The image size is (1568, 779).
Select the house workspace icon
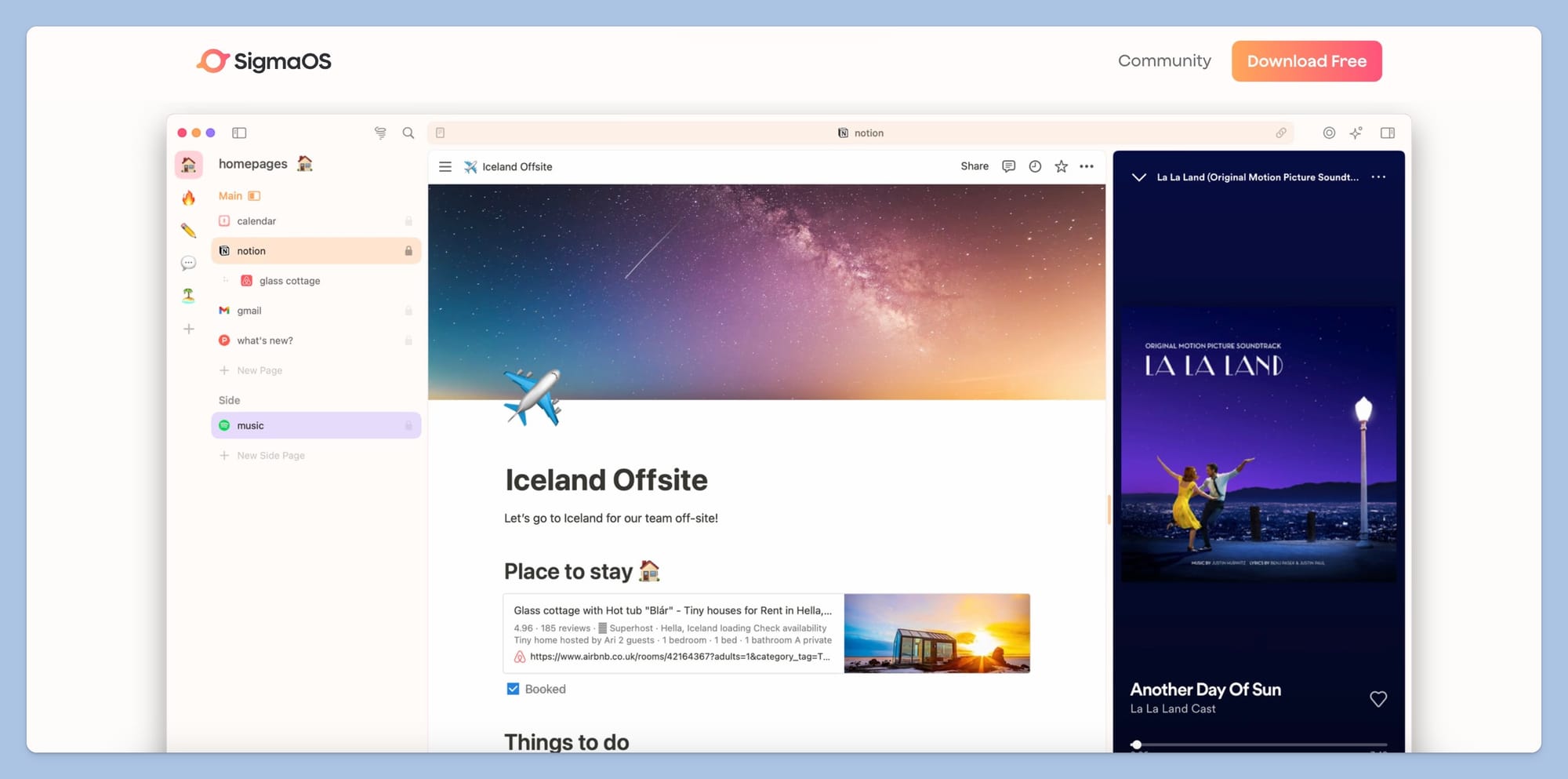pos(189,165)
